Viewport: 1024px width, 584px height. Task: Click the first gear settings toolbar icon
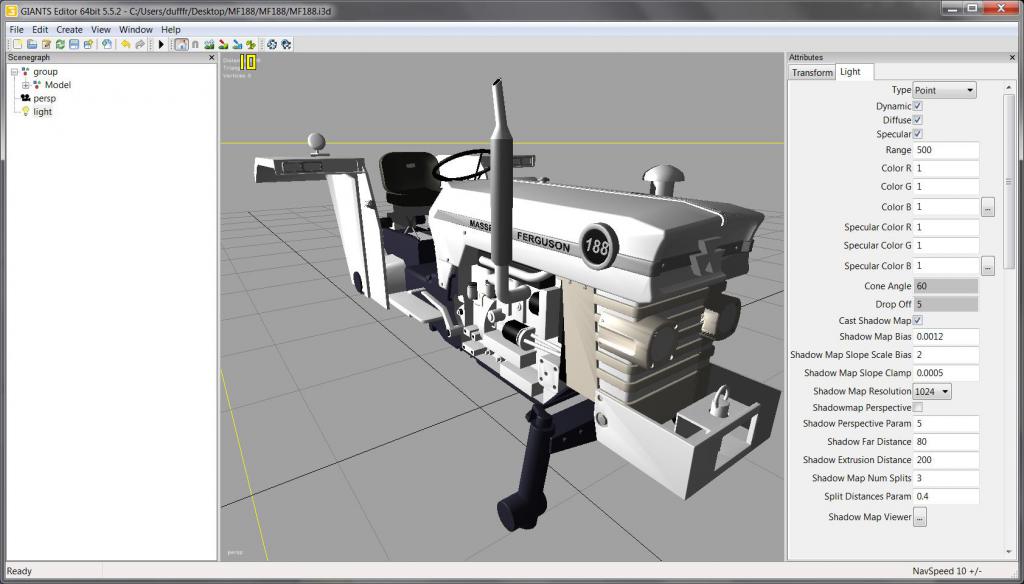(x=272, y=44)
